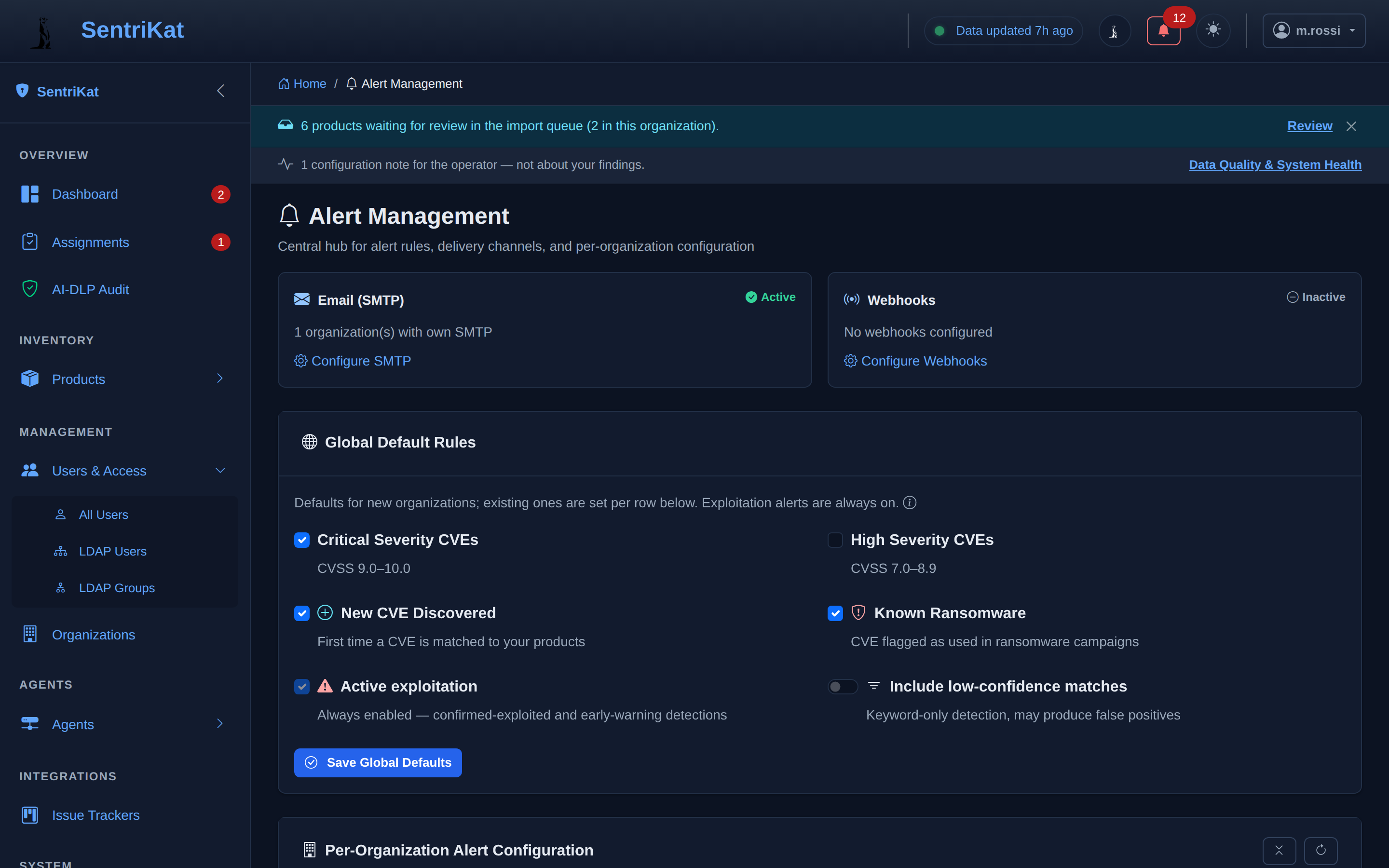Click the Active status on Email card
Viewport: 1389px width, 868px height.
[x=770, y=297]
